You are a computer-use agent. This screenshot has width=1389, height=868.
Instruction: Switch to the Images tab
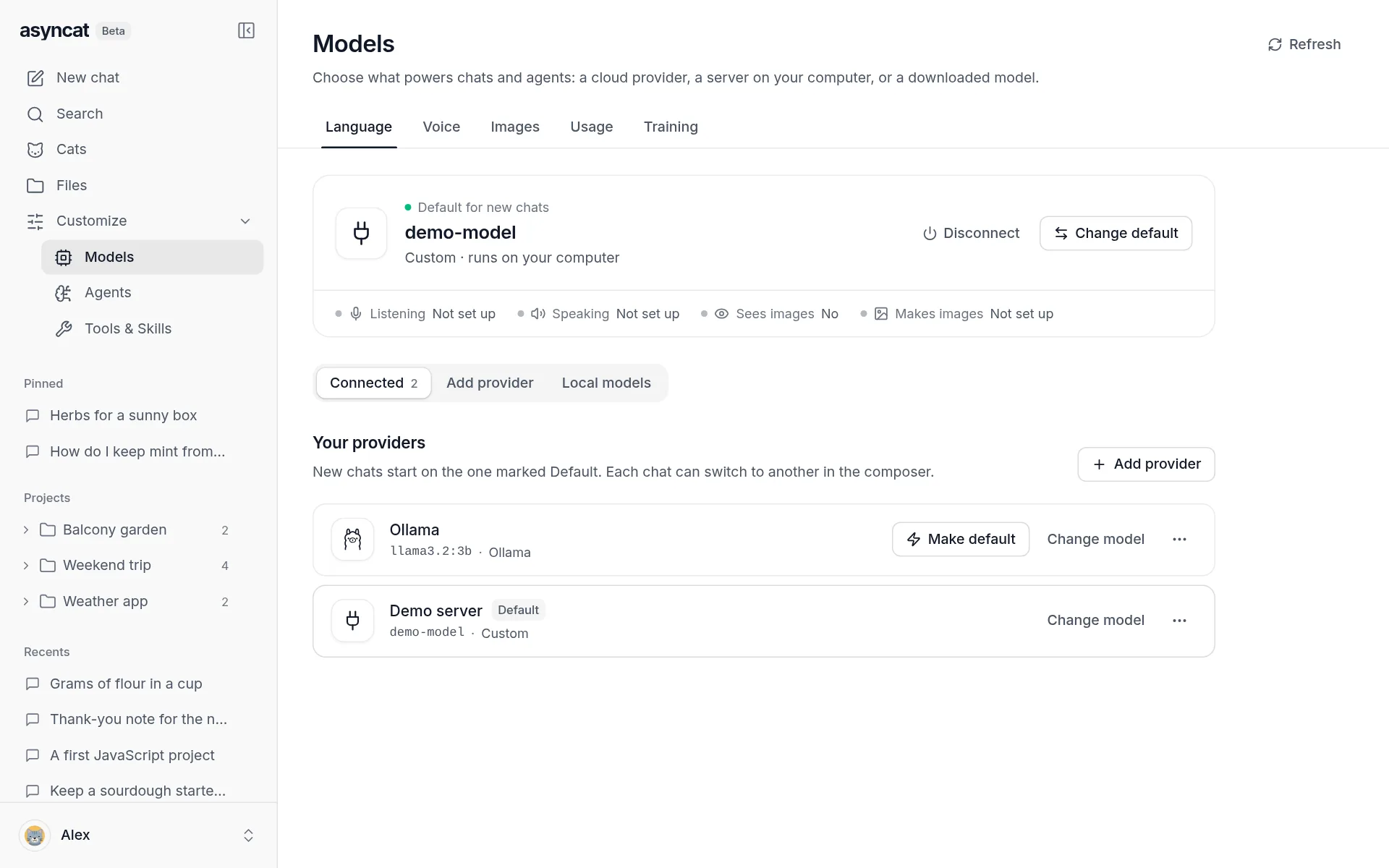pos(515,127)
